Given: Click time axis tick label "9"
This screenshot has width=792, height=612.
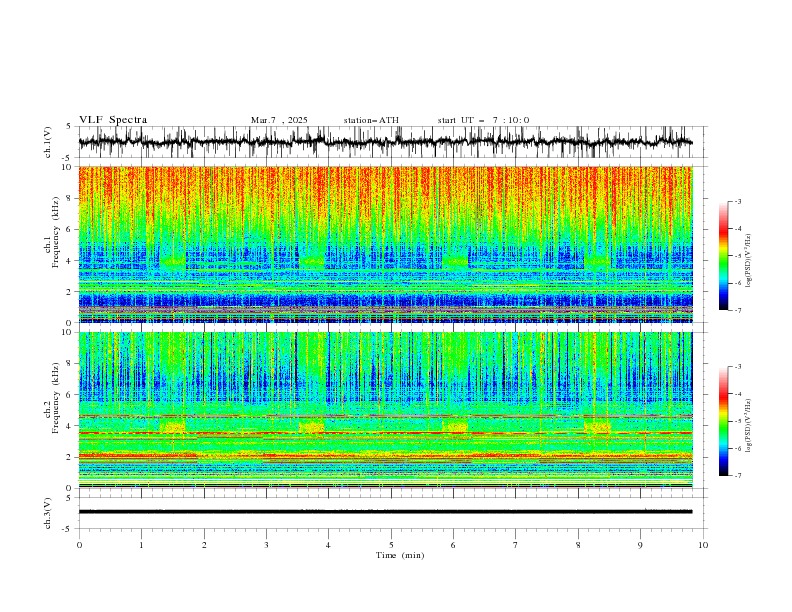Looking at the screenshot, I should (x=640, y=545).
